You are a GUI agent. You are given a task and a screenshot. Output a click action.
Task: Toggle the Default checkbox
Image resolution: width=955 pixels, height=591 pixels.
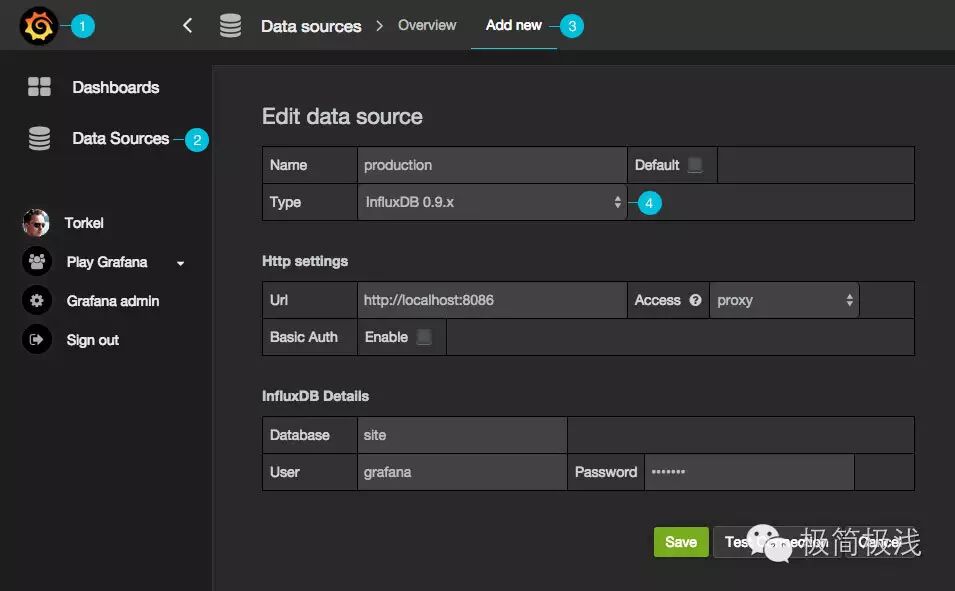point(694,165)
